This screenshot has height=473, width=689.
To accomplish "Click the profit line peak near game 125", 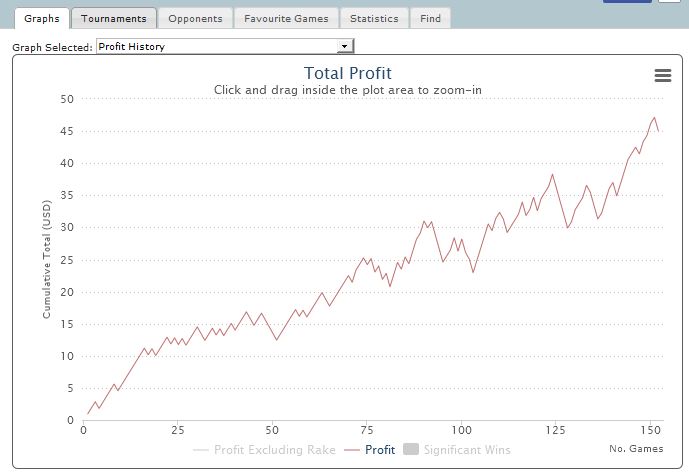I will tap(552, 175).
